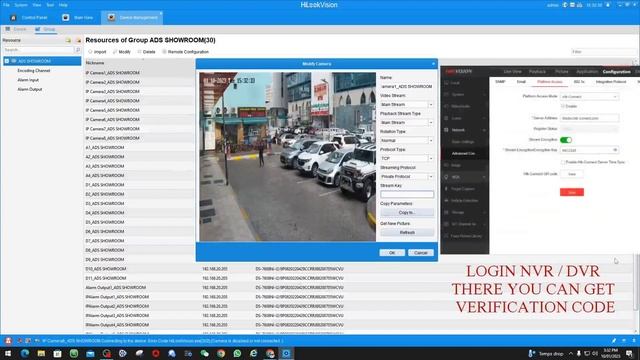Switch to the Main View tab
This screenshot has width=640, height=360.
coord(77,18)
